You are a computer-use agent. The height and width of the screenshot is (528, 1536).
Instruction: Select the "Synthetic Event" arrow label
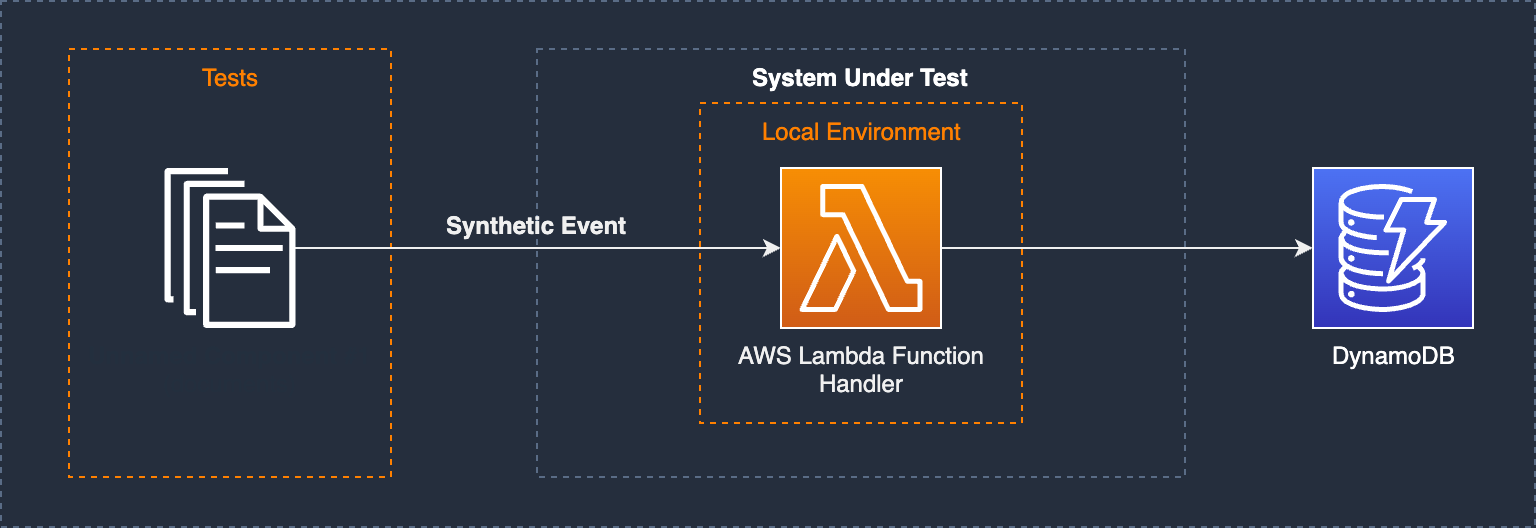tap(536, 226)
